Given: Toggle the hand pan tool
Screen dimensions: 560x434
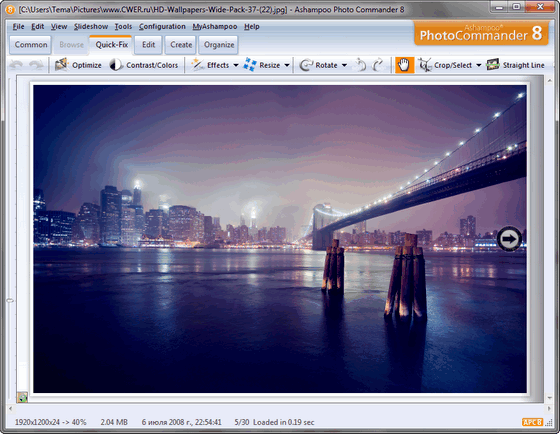Looking at the screenshot, I should tap(404, 65).
